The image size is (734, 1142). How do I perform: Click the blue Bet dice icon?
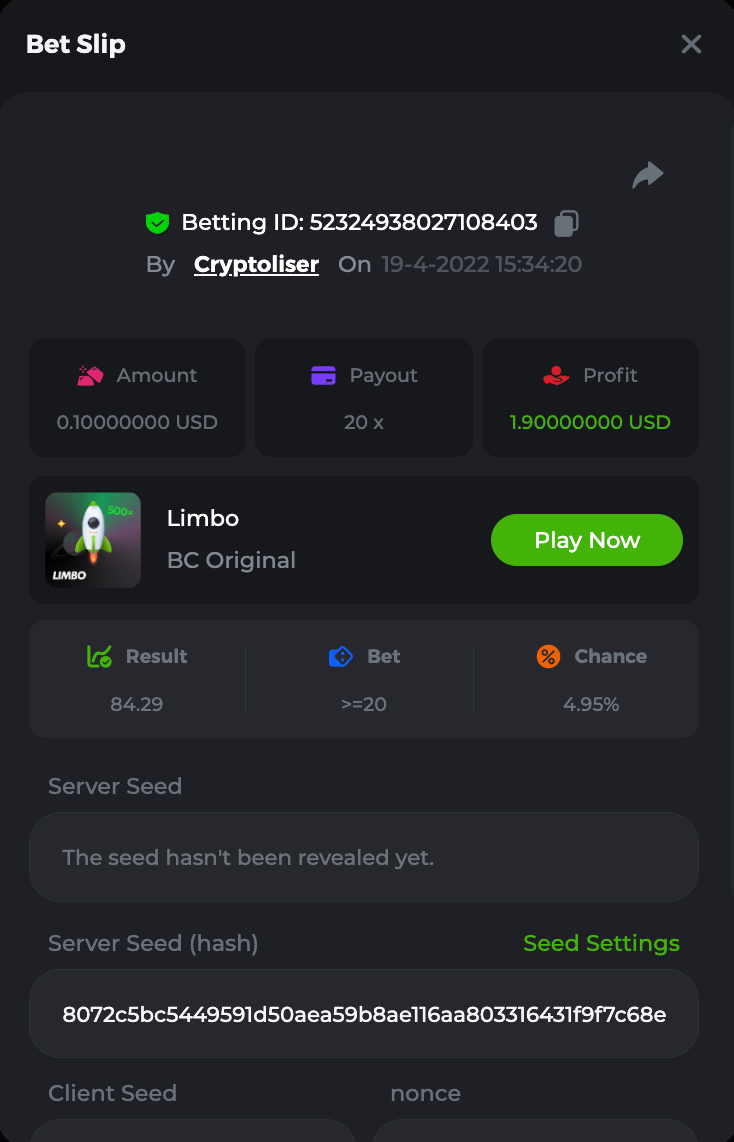click(341, 657)
